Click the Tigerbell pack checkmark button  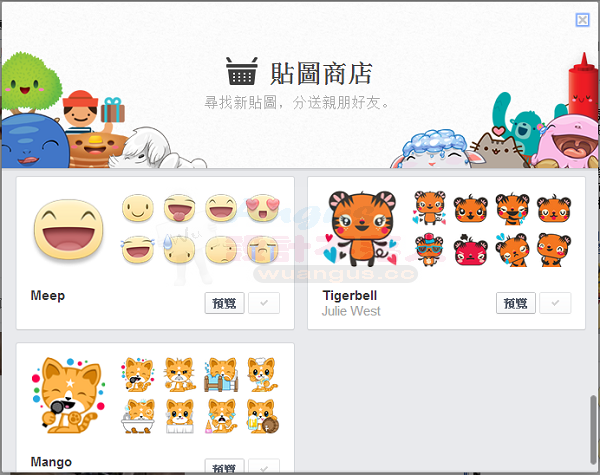(555, 303)
